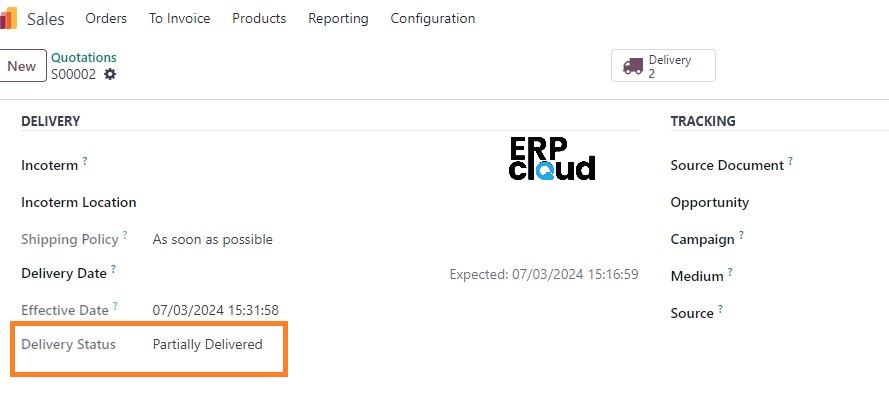Viewport: 889px width, 399px height.
Task: Expand the Configuration menu
Action: pyautogui.click(x=433, y=19)
